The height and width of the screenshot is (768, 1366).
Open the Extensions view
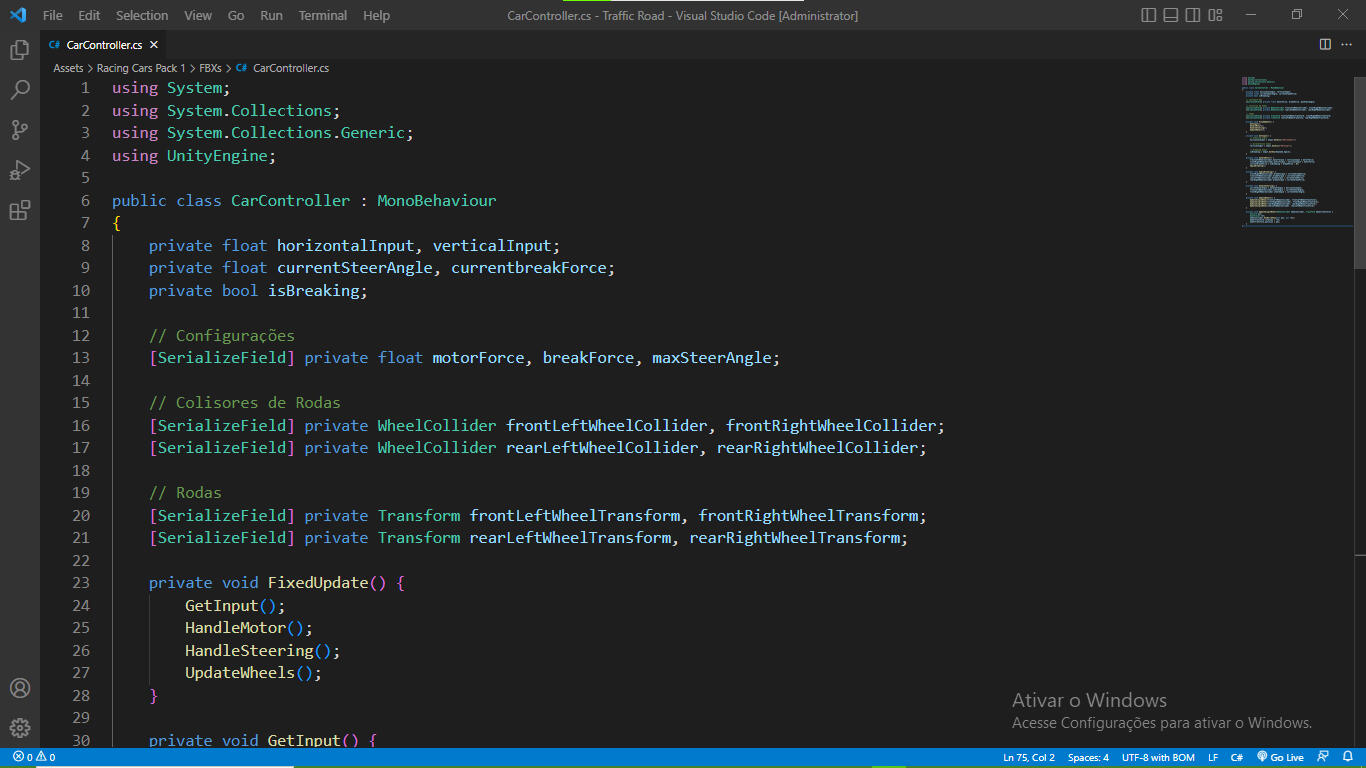point(20,211)
